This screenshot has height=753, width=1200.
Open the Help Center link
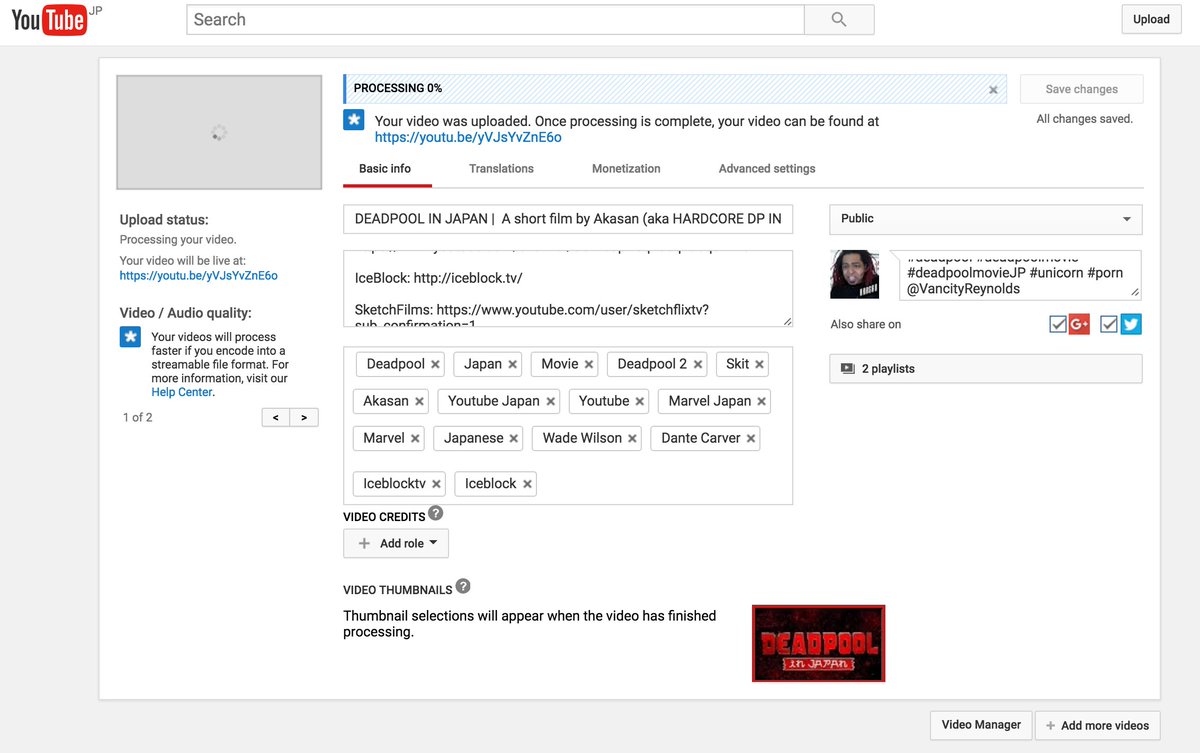click(x=182, y=392)
